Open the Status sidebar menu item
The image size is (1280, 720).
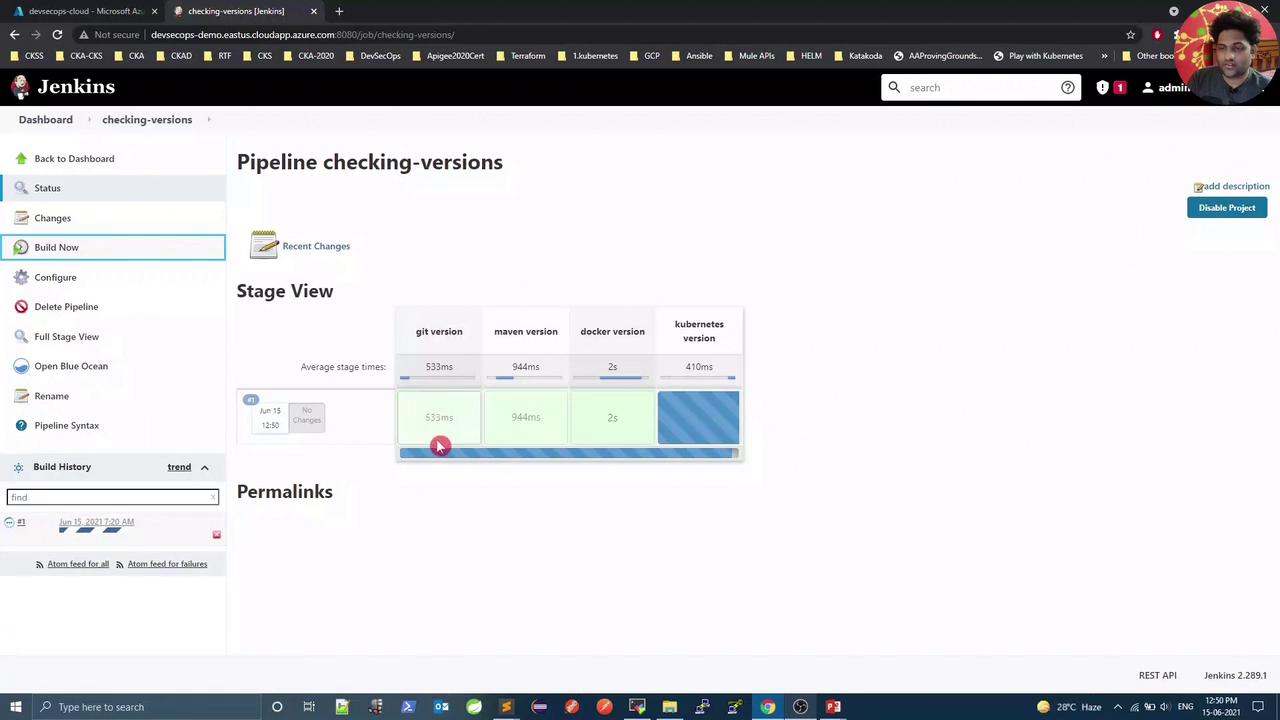113,188
